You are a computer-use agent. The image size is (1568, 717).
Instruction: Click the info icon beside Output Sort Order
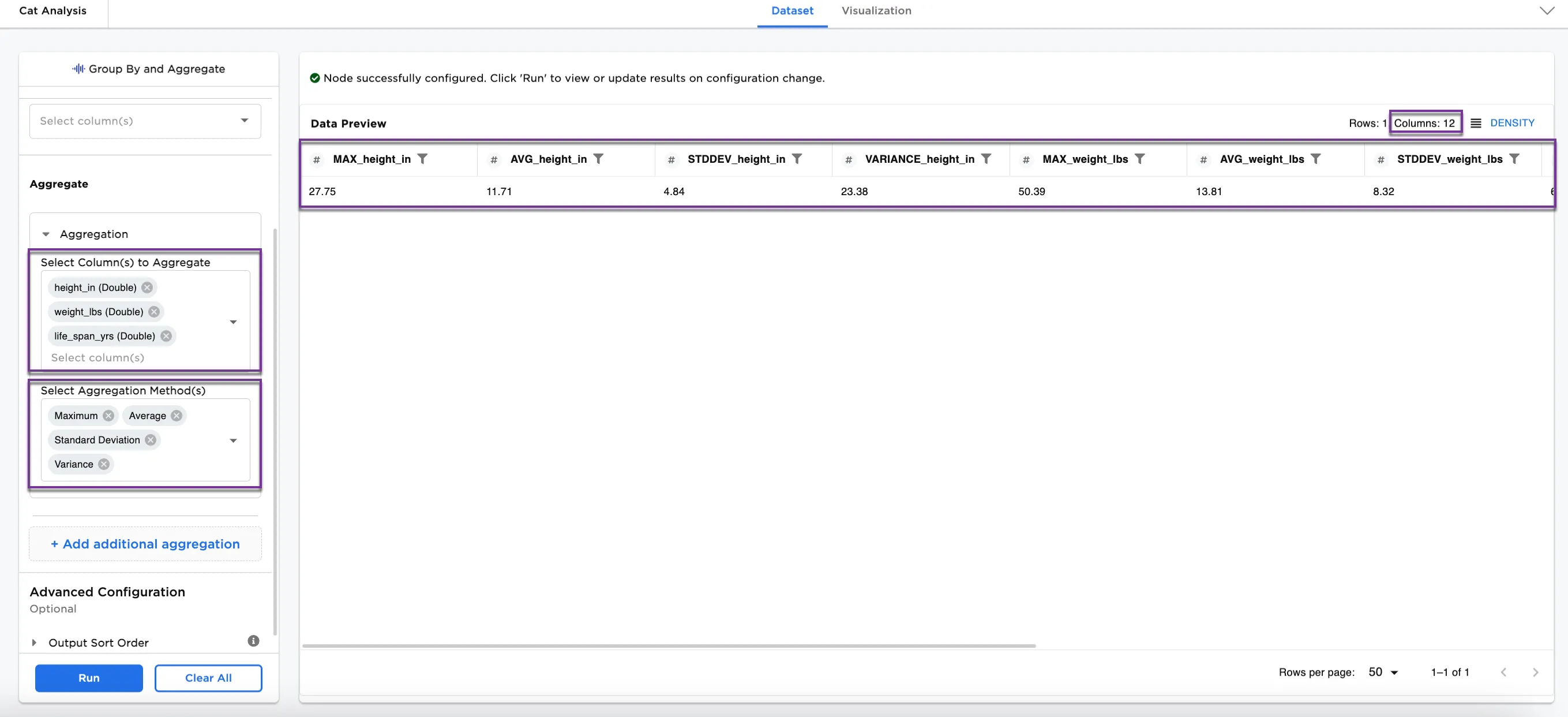point(253,641)
